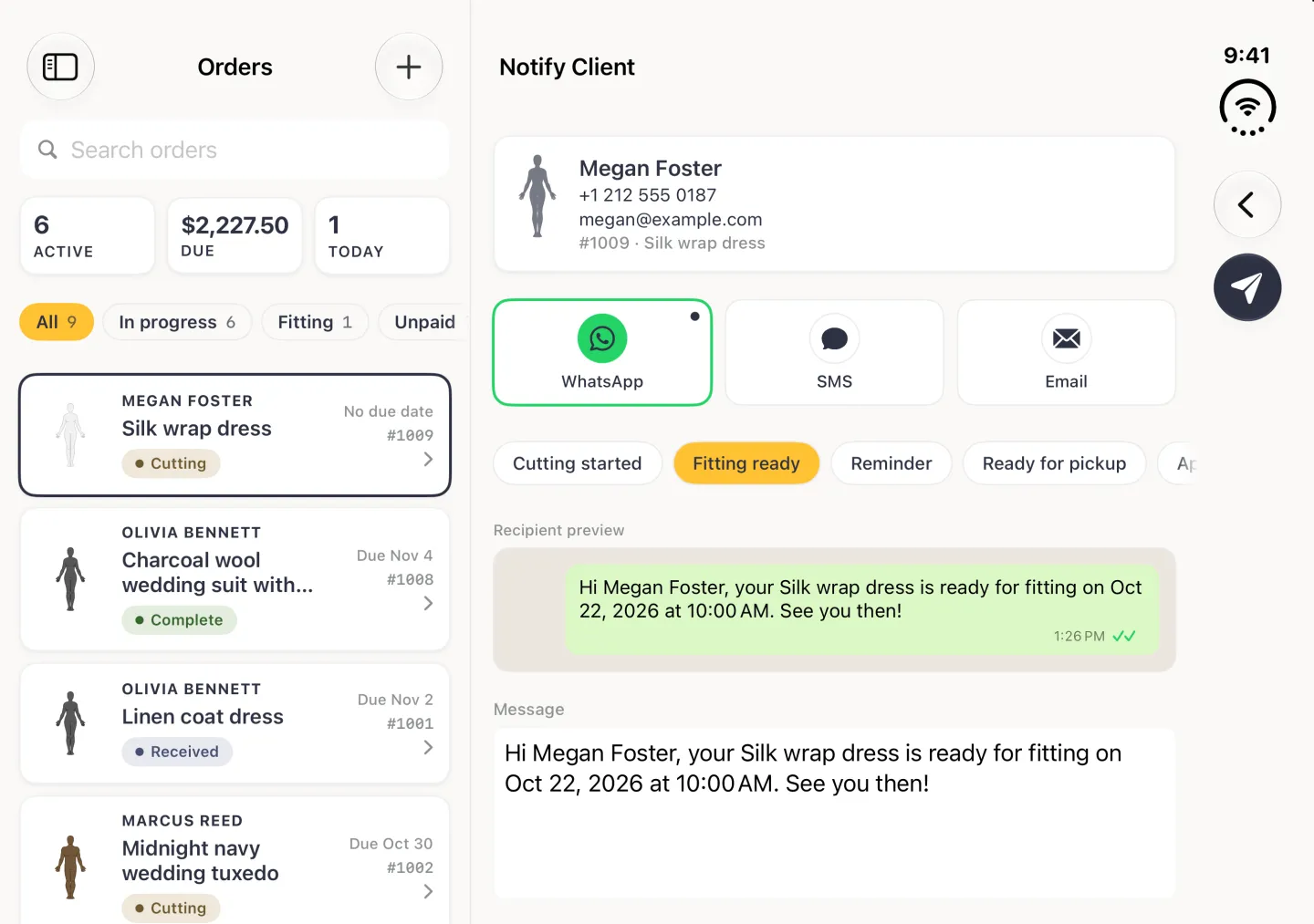
Task: Show All orders filter tab
Action: pyautogui.click(x=57, y=322)
